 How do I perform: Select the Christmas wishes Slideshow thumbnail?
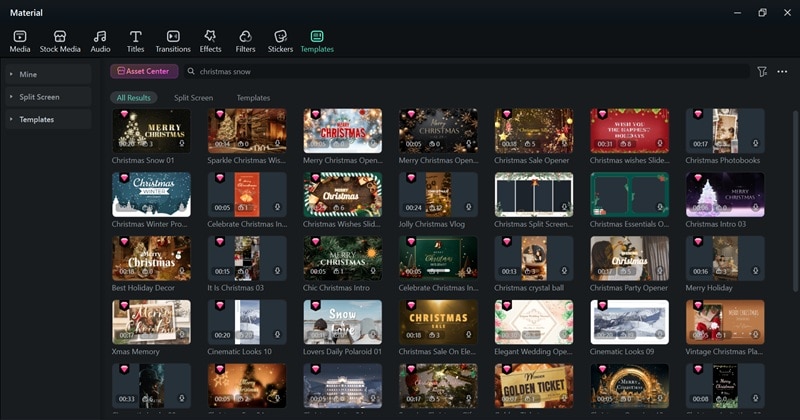point(630,131)
